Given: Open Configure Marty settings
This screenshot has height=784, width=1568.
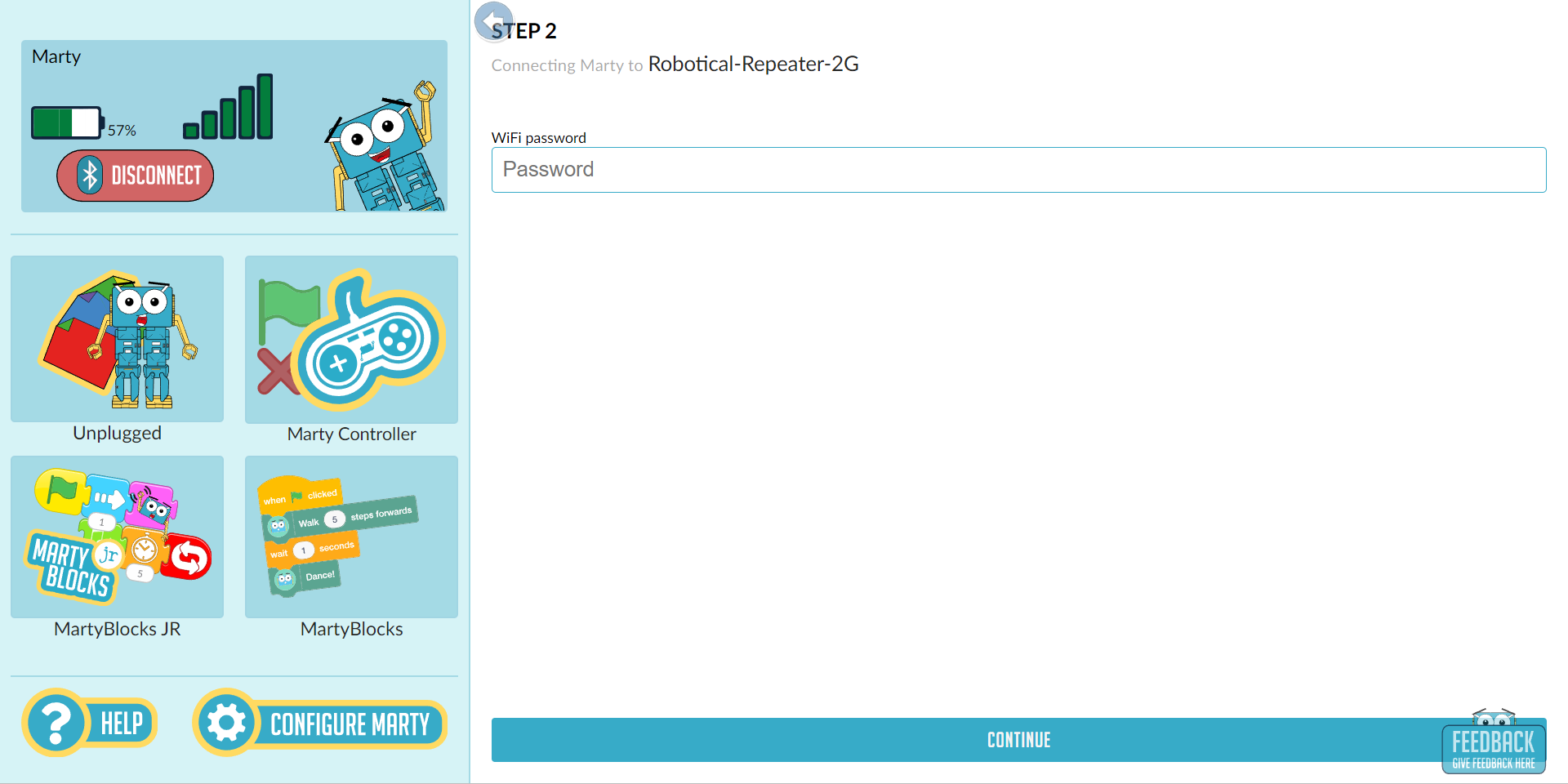Looking at the screenshot, I should click(x=319, y=723).
